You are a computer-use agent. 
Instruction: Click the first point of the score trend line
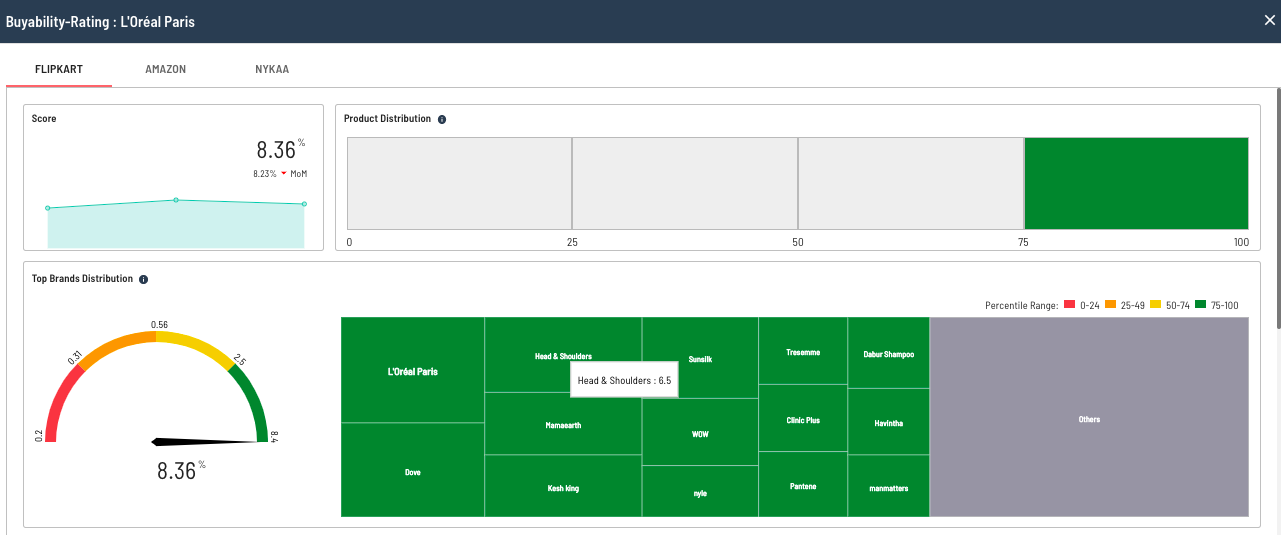48,208
